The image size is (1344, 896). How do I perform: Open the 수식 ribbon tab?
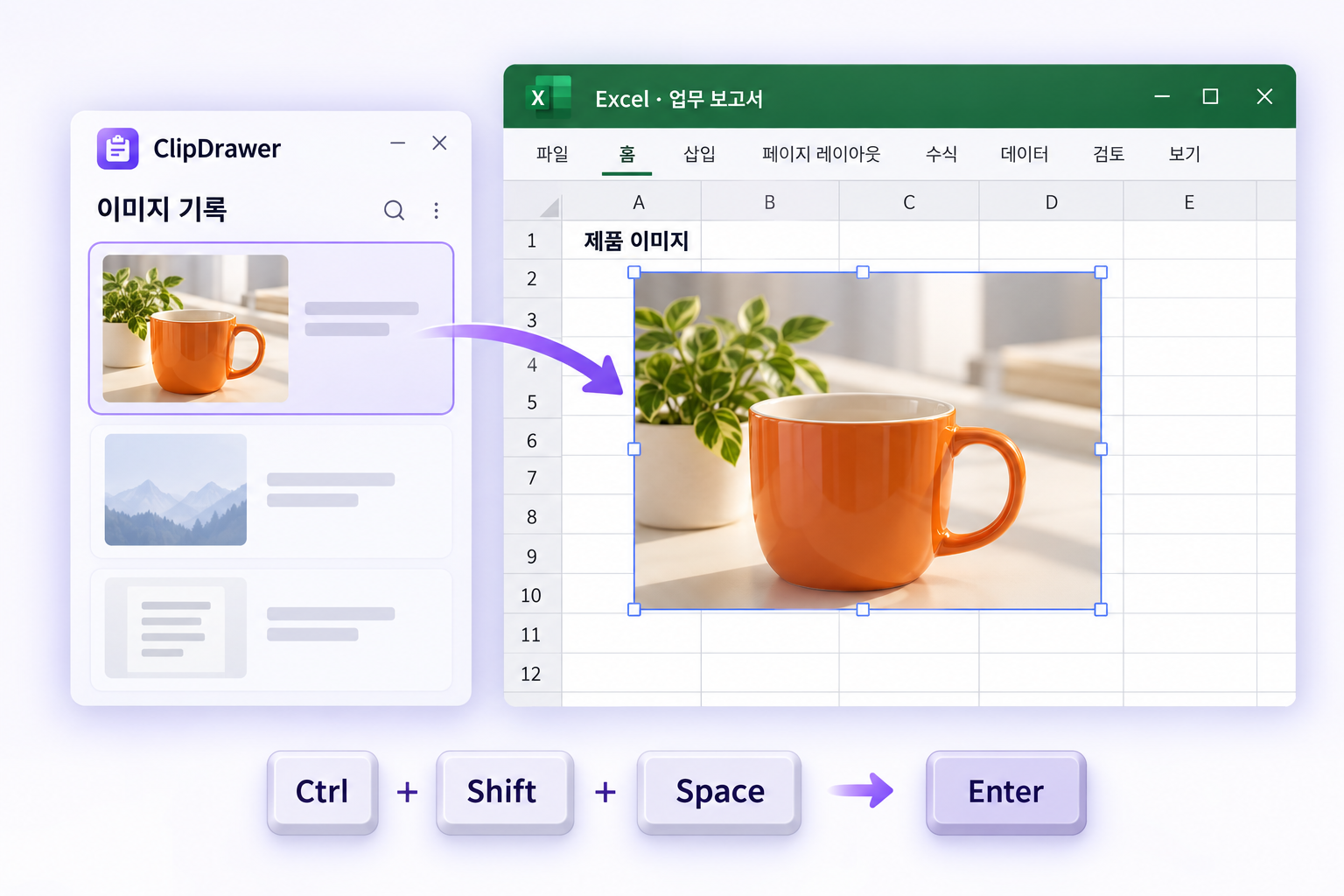click(941, 154)
